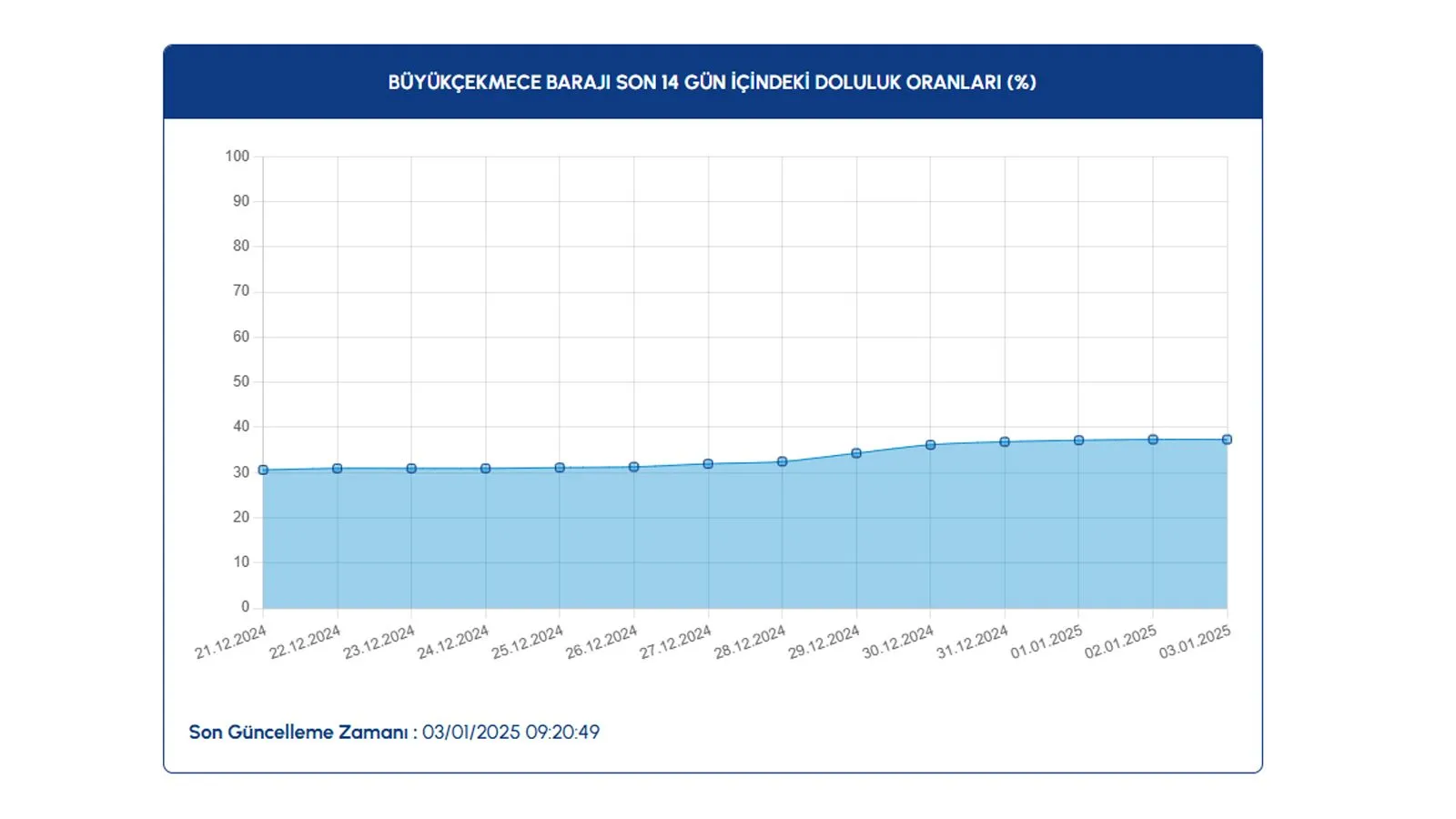Click the x-axis label 25.12.2024
Viewport: 1456px width, 819px height.
(x=527, y=642)
